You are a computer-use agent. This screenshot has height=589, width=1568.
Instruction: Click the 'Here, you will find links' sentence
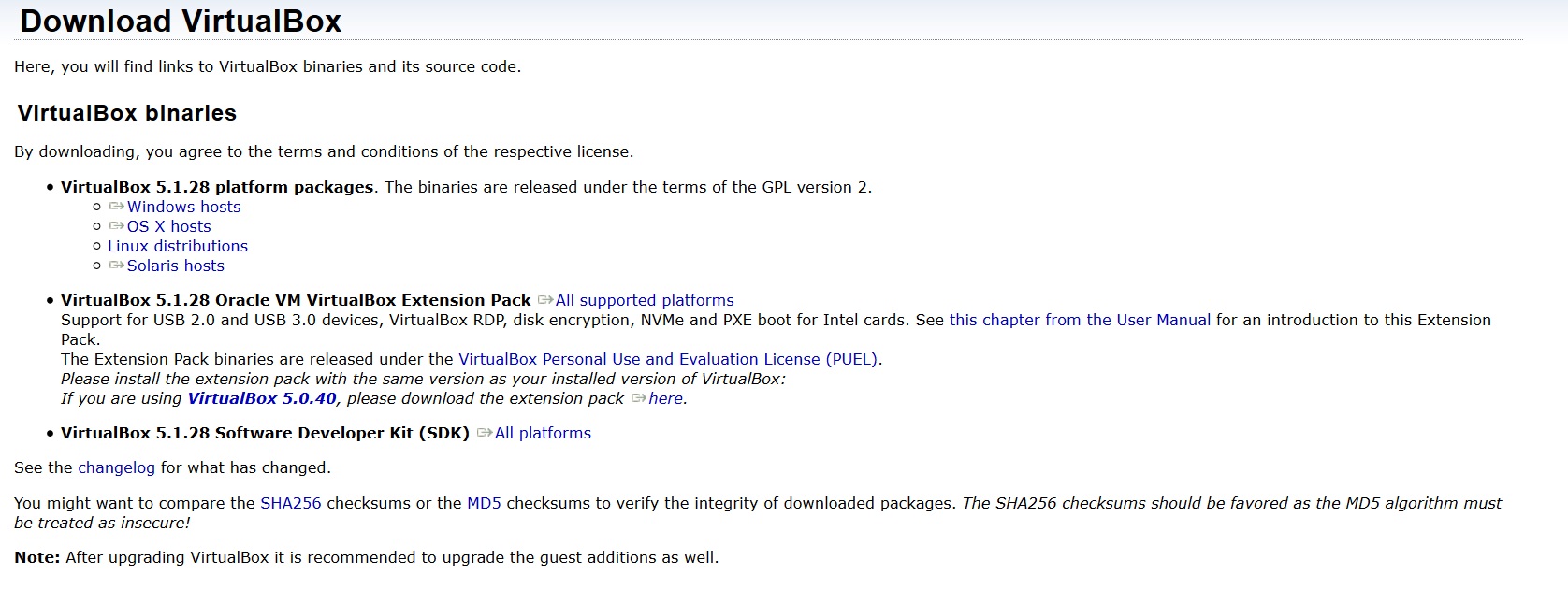tap(268, 66)
